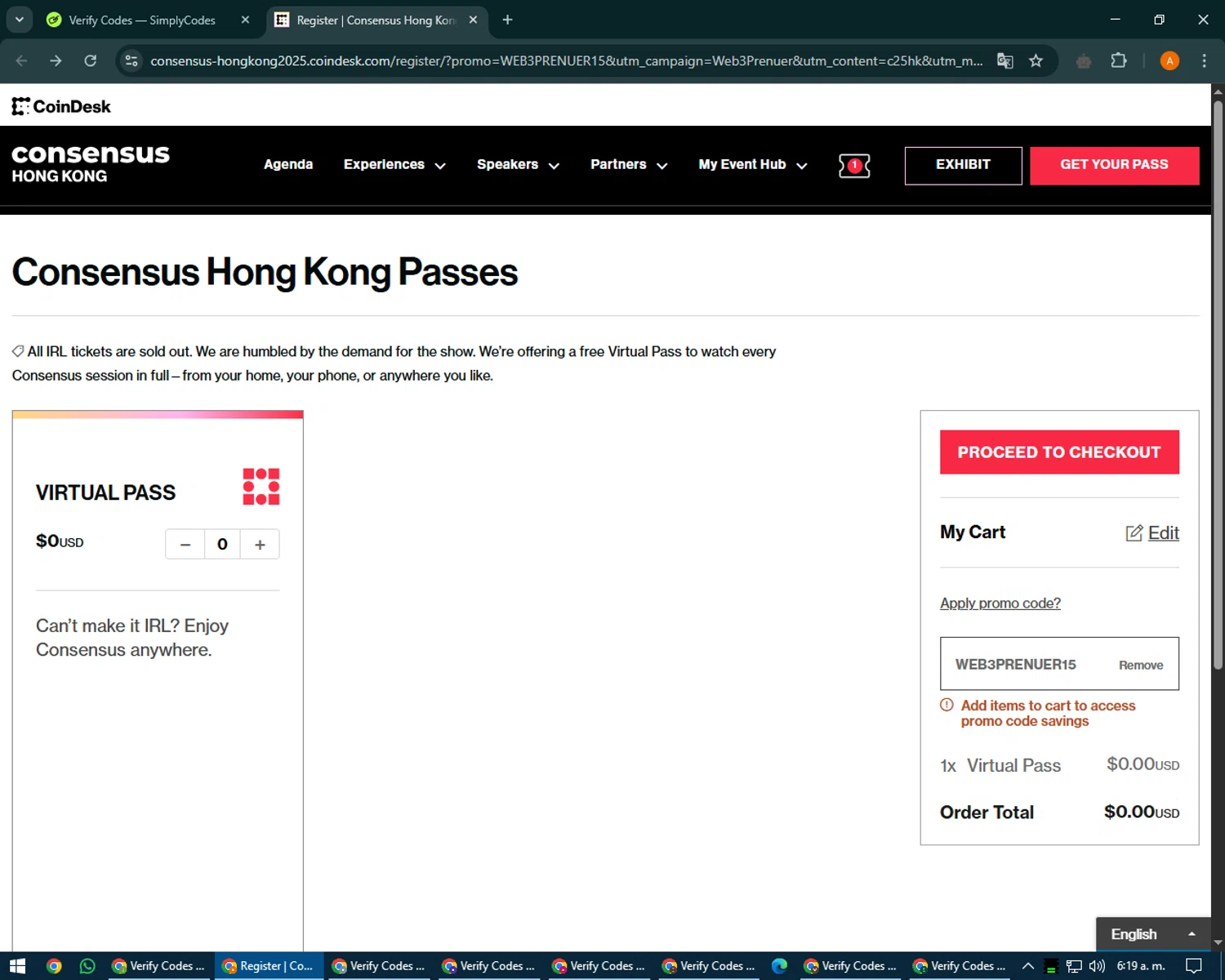Expand the Experiences menu
Screen dimensions: 1225x980
tap(394, 164)
